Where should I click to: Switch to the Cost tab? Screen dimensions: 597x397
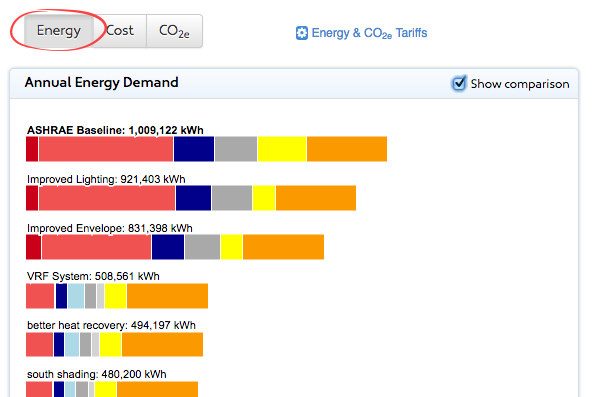point(120,31)
